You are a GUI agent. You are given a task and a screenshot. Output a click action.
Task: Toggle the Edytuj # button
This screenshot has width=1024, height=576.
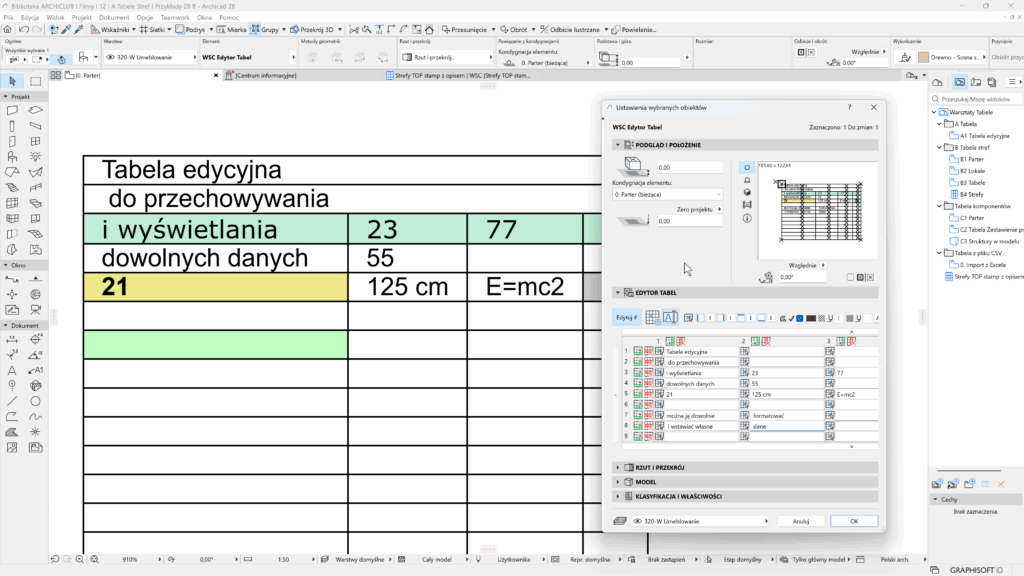pos(626,317)
